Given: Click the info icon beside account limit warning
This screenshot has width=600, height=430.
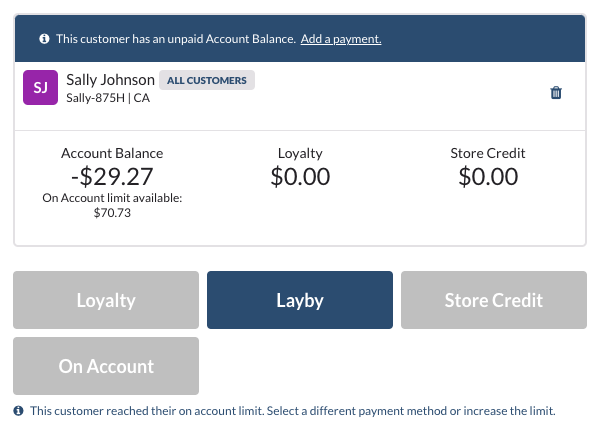Looking at the screenshot, I should [18, 410].
